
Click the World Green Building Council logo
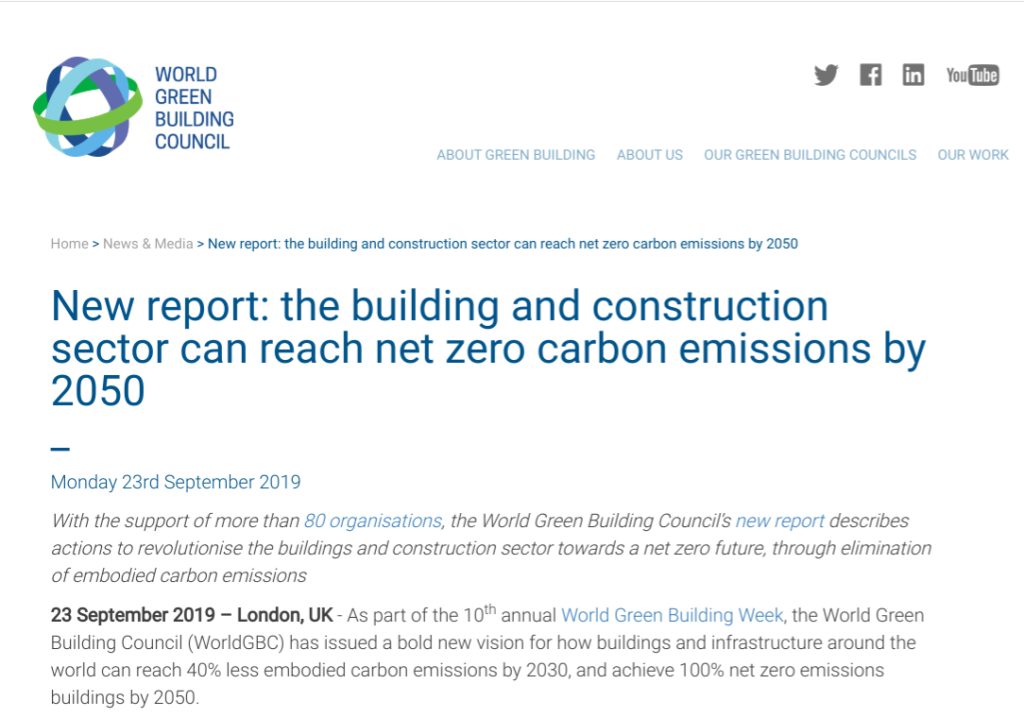point(134,107)
